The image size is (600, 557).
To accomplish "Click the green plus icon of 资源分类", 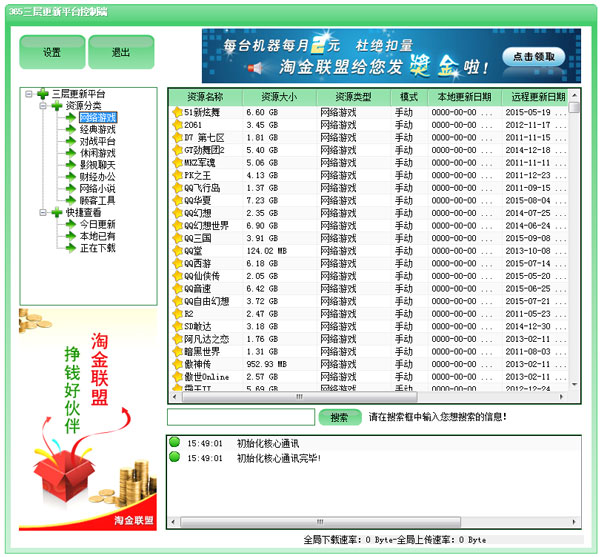I will click(x=57, y=106).
